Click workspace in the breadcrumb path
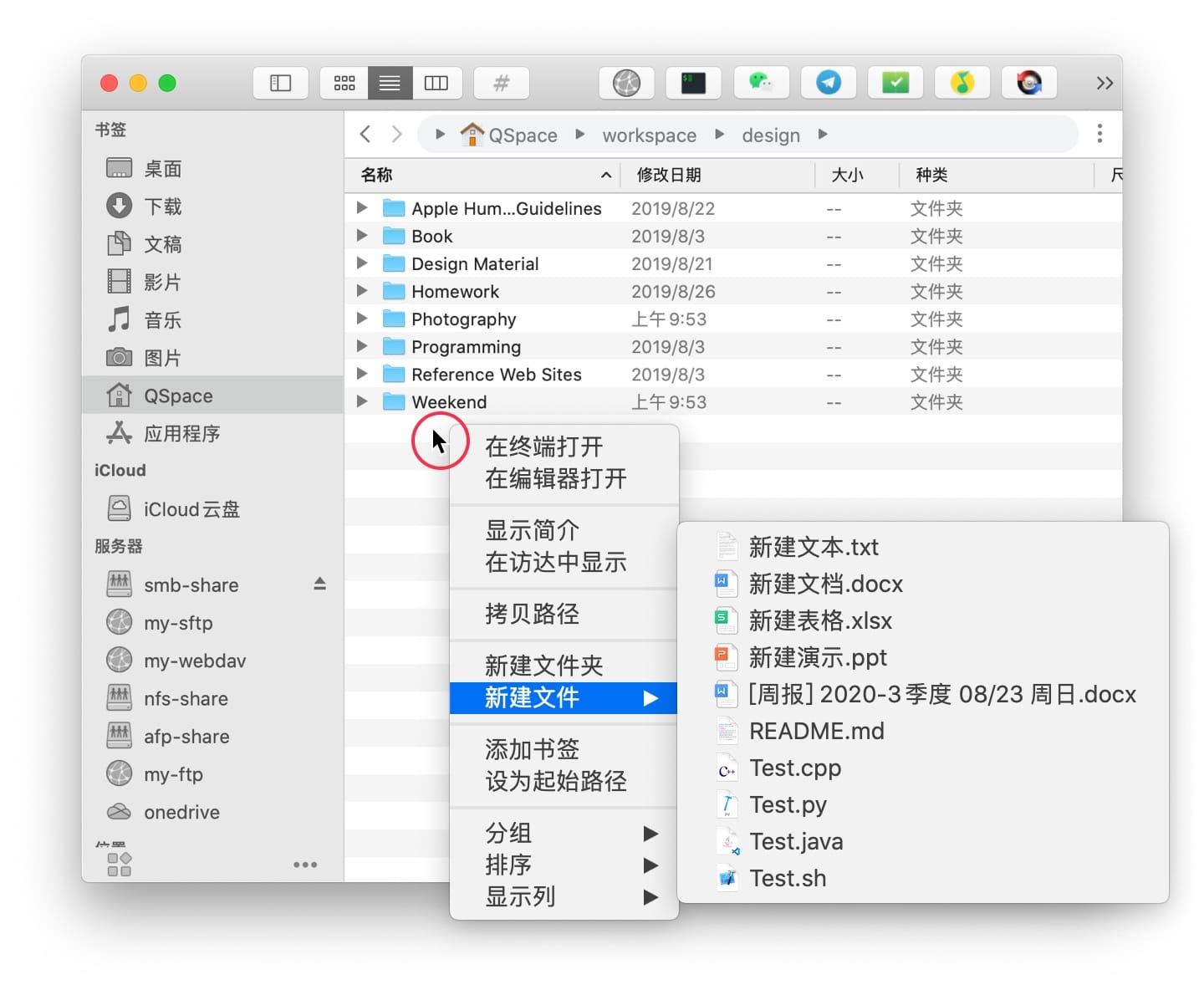This screenshot has height=990, width=1204. pos(649,135)
